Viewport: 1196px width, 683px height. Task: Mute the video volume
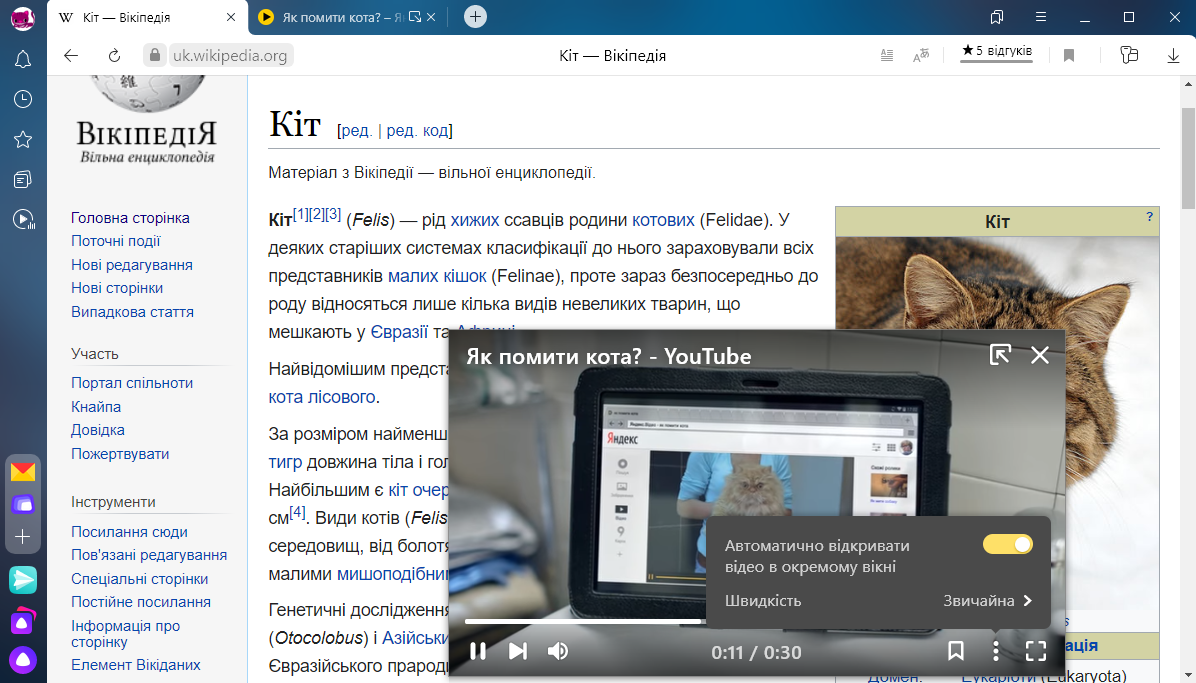pos(558,651)
